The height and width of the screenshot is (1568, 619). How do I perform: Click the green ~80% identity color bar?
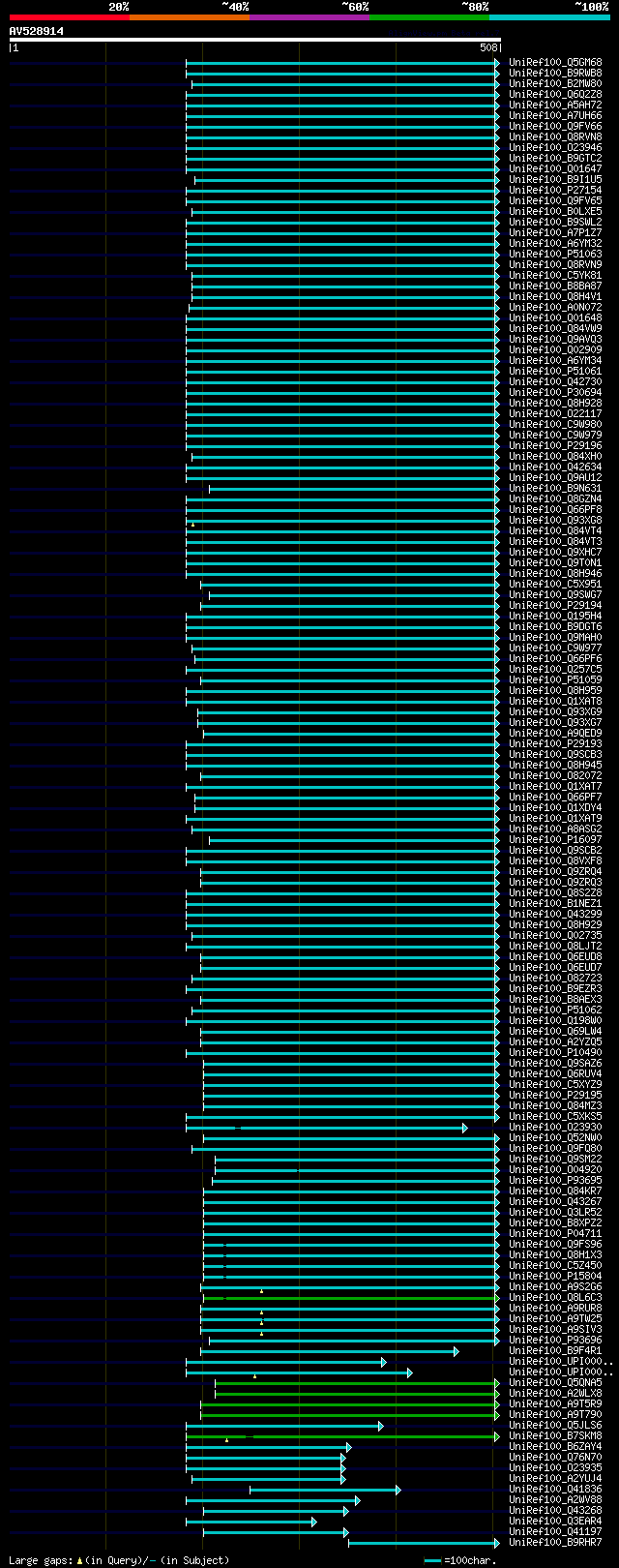point(428,17)
